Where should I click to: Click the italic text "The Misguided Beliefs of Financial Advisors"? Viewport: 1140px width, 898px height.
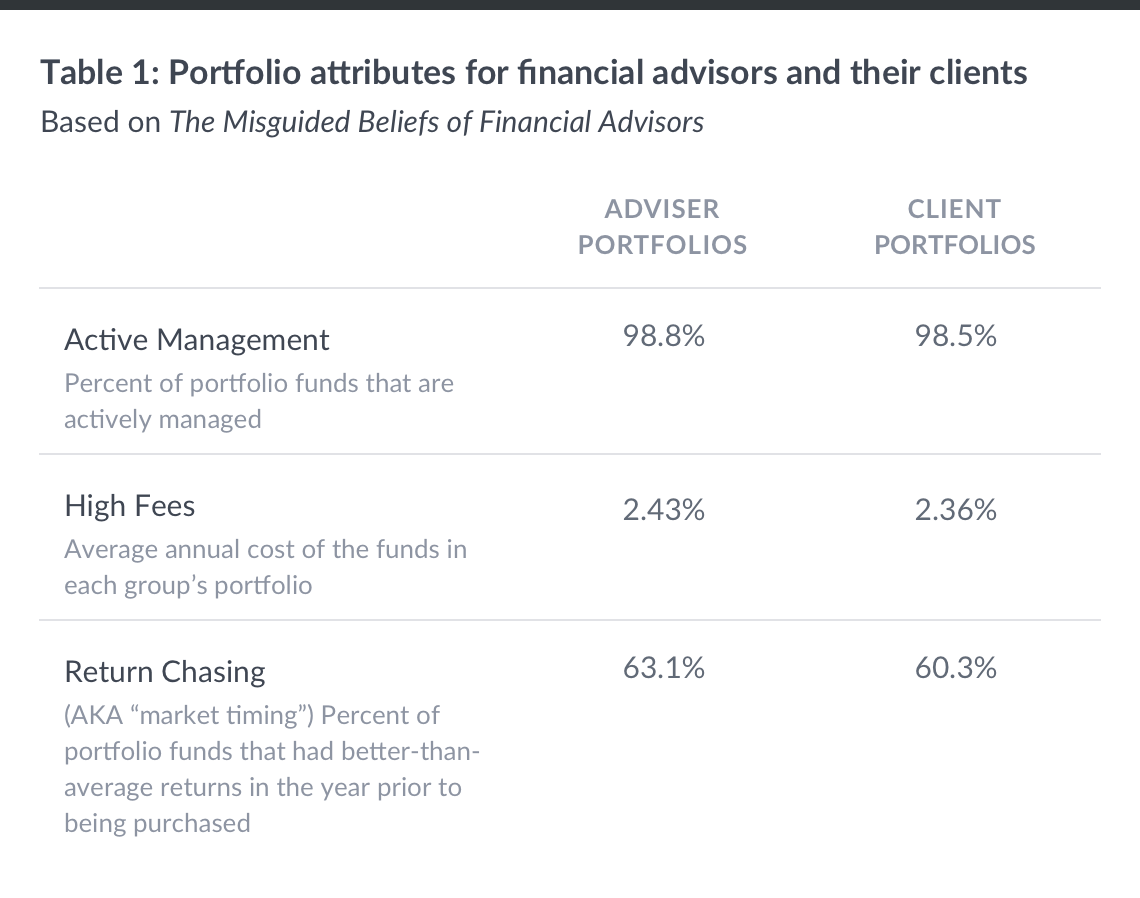[x=436, y=122]
